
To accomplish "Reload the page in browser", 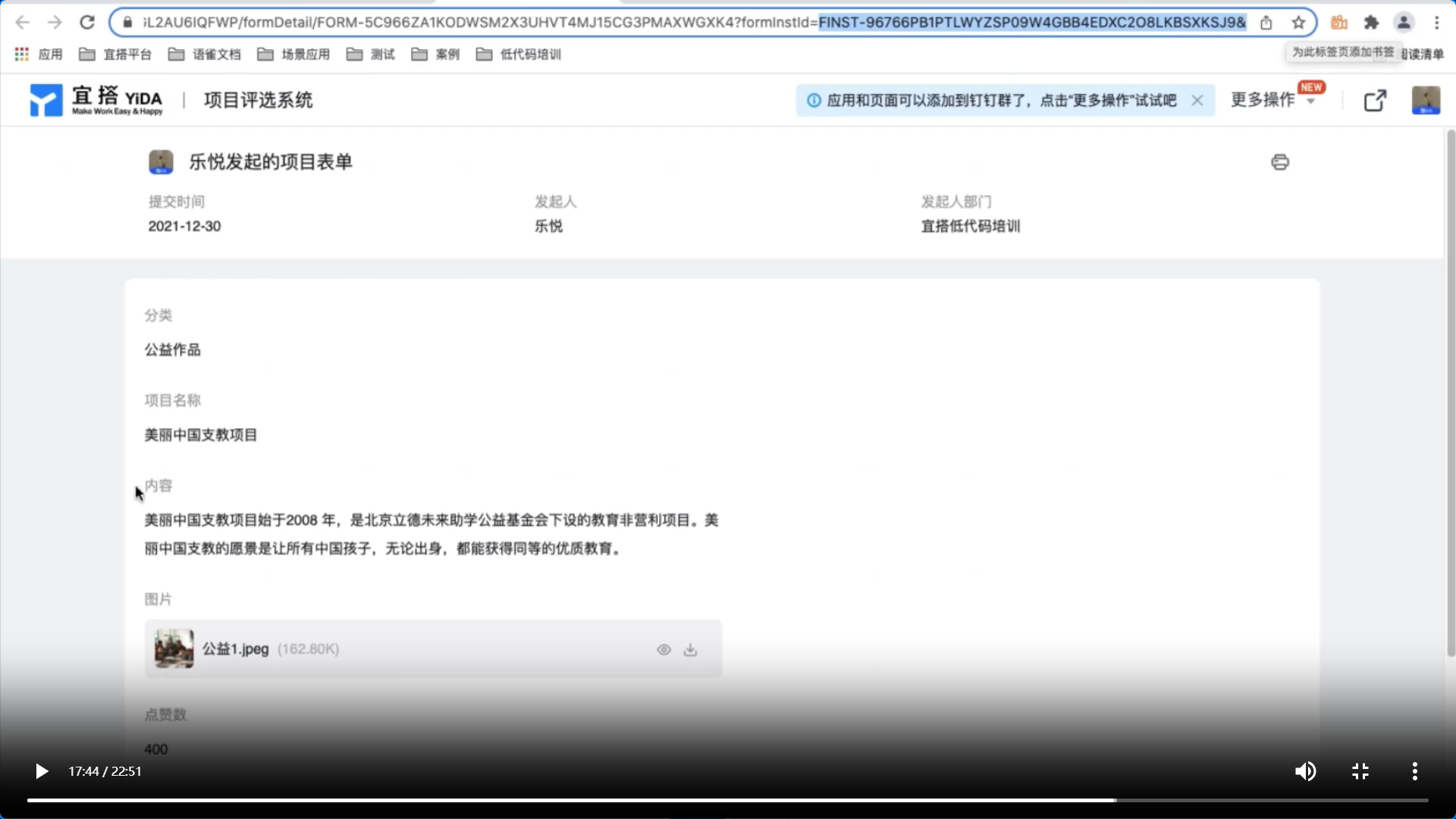I will point(87,23).
